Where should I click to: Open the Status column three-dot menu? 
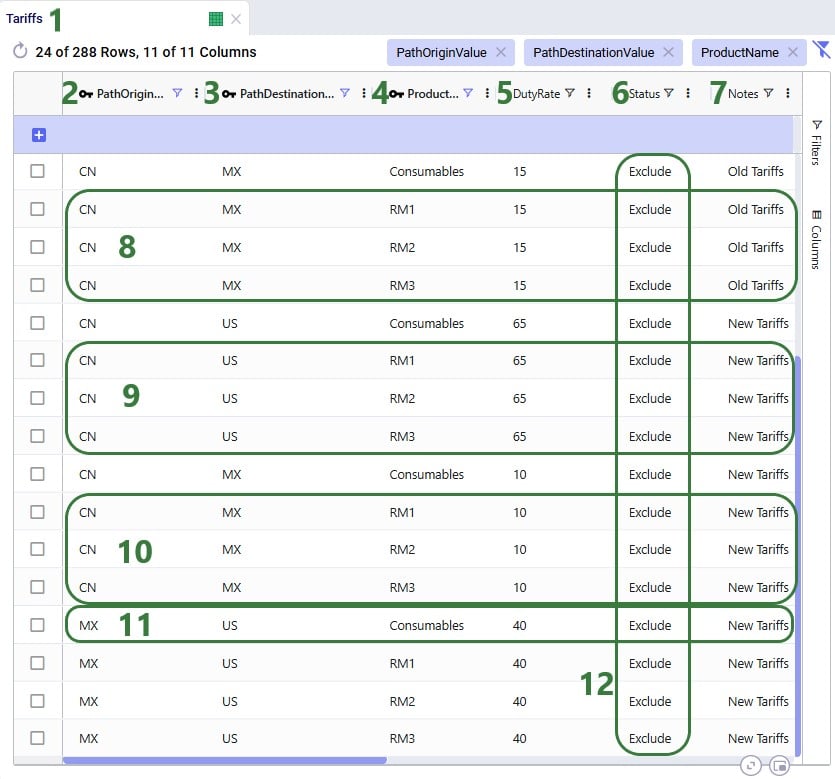(688, 93)
